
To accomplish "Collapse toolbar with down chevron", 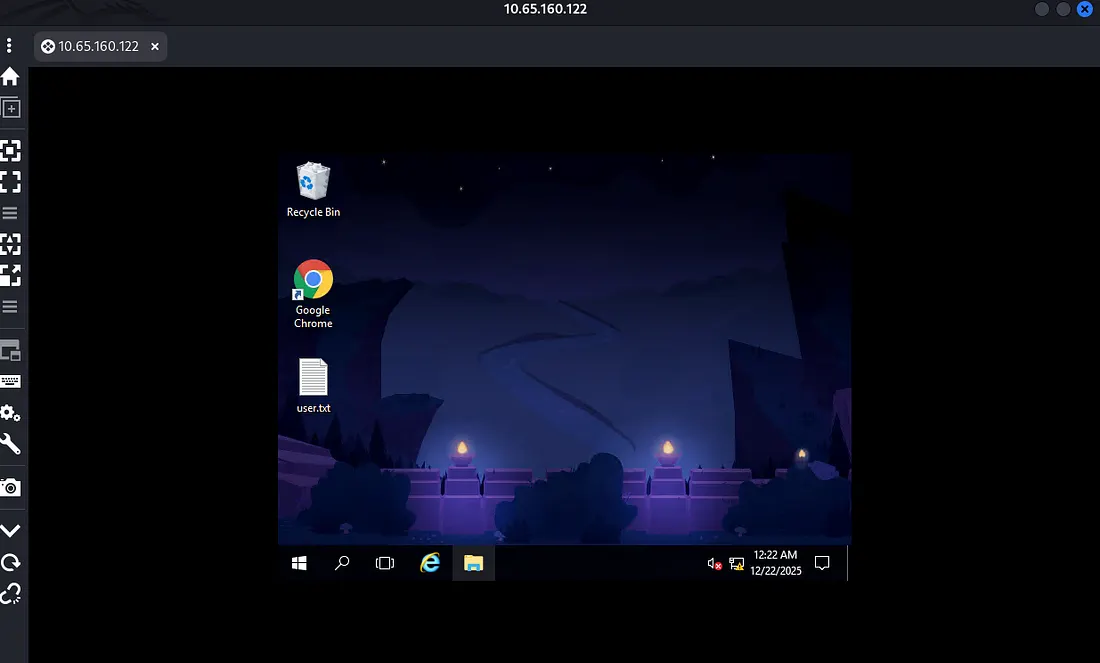I will pos(10,530).
